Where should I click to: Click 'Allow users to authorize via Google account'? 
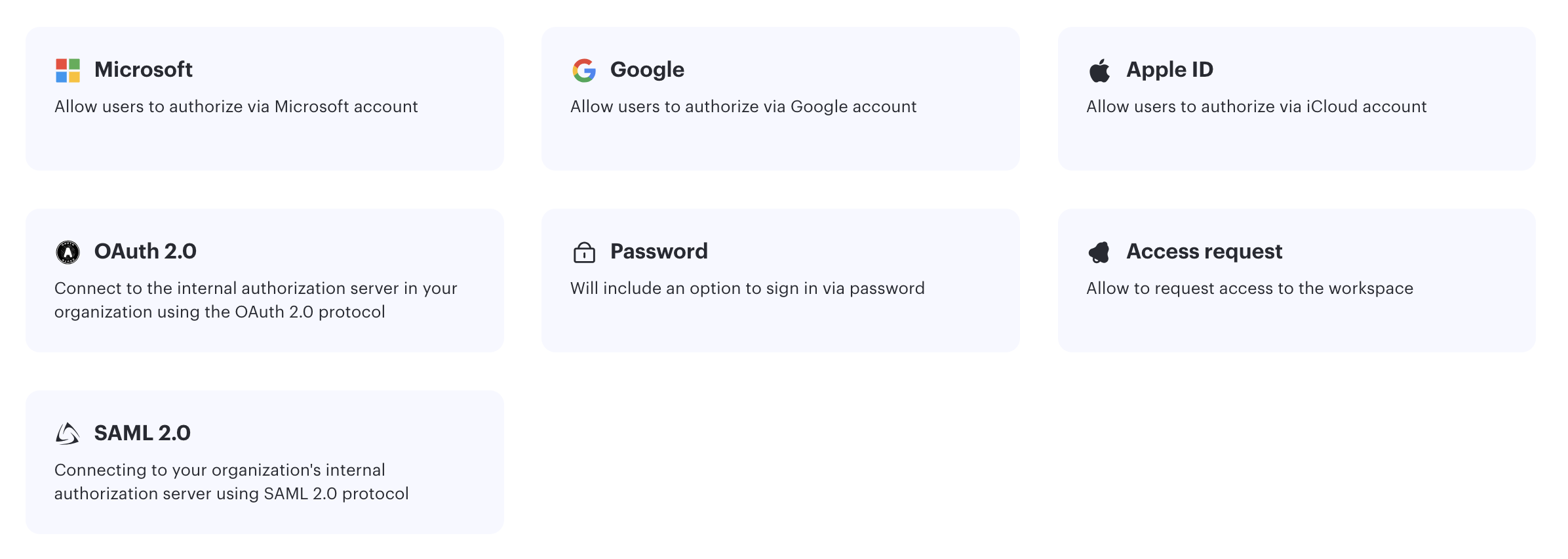[x=743, y=107]
